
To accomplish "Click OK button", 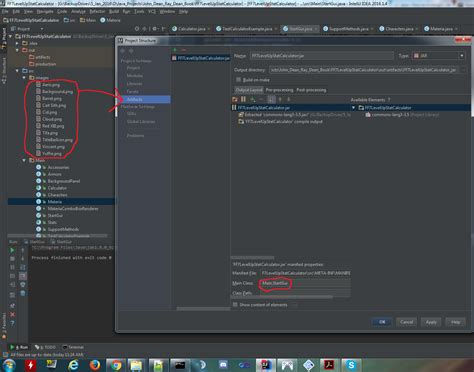I will (382, 322).
